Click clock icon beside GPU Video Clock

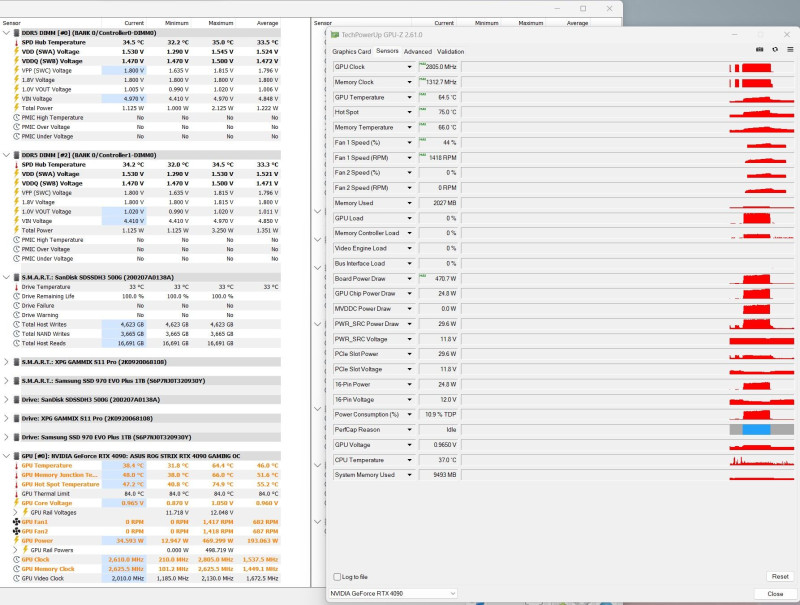coord(16,578)
